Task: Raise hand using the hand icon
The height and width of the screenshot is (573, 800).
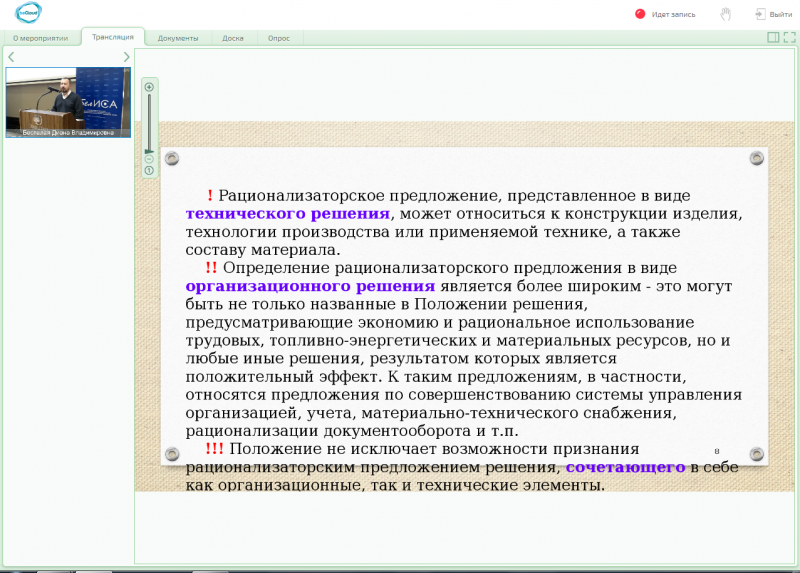Action: click(x=725, y=14)
